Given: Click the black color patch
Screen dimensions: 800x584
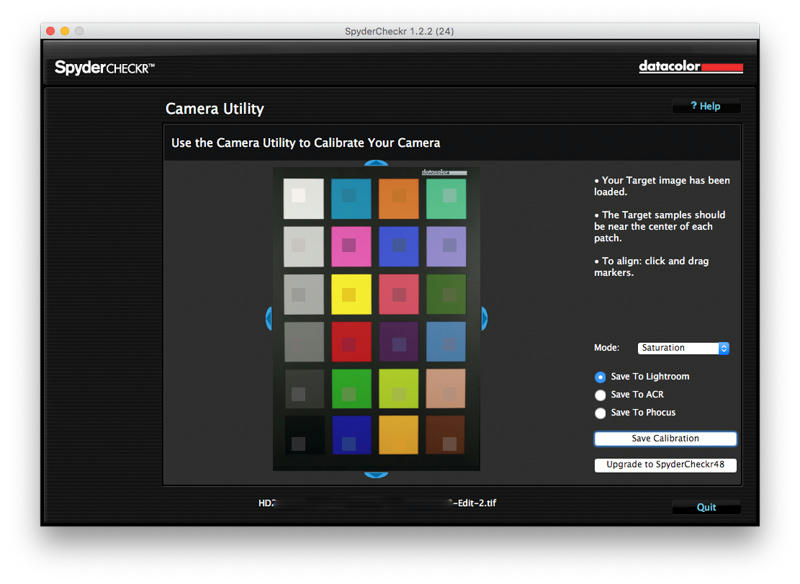Looking at the screenshot, I should coord(304,435).
